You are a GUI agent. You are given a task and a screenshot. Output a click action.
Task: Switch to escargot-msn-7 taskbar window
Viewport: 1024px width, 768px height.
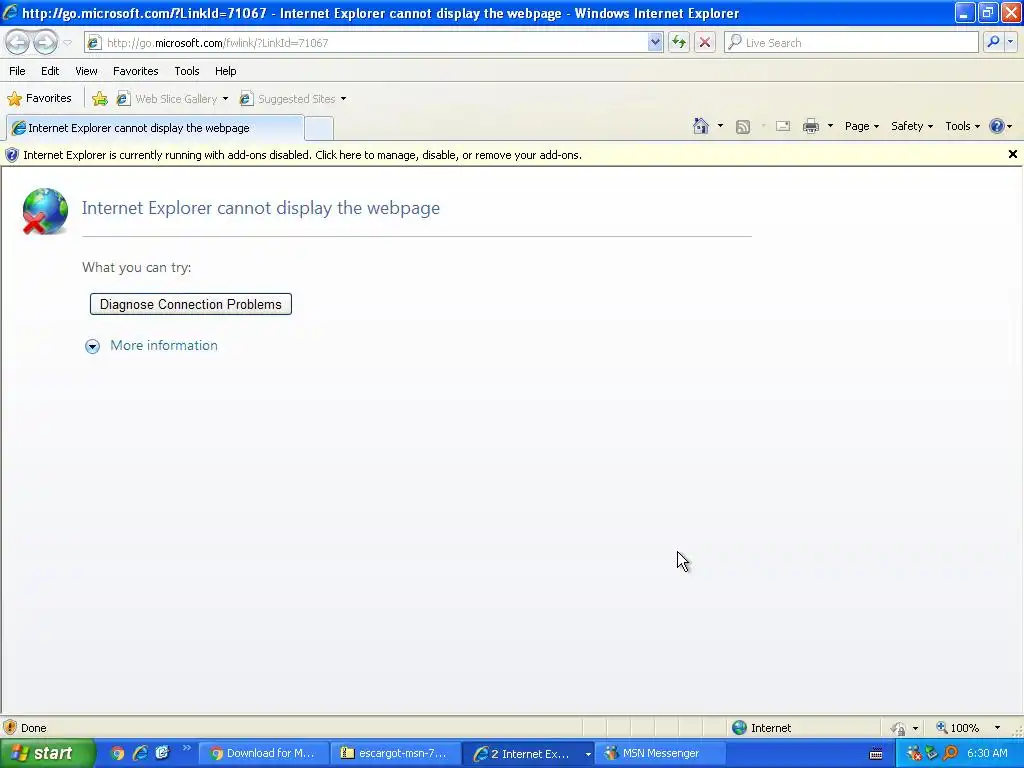tap(394, 753)
